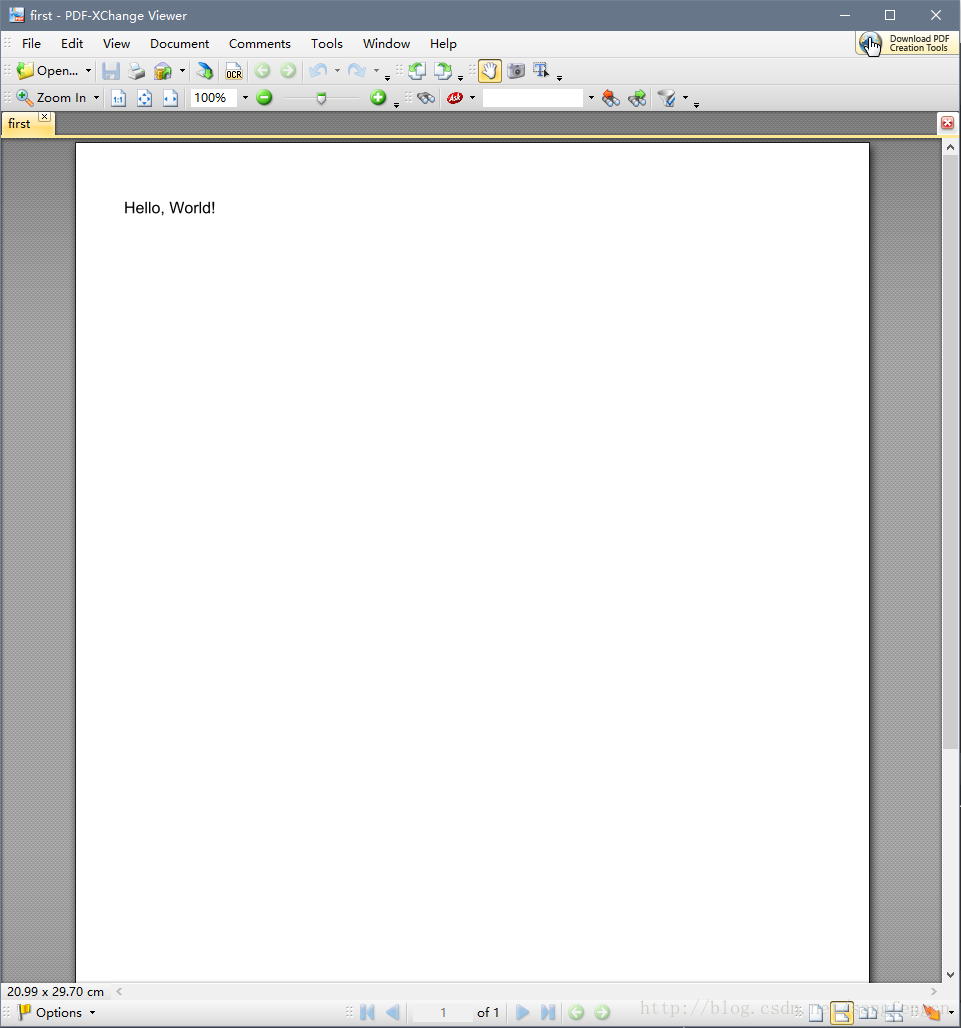
Task: Open the Edit menu
Action: (72, 43)
